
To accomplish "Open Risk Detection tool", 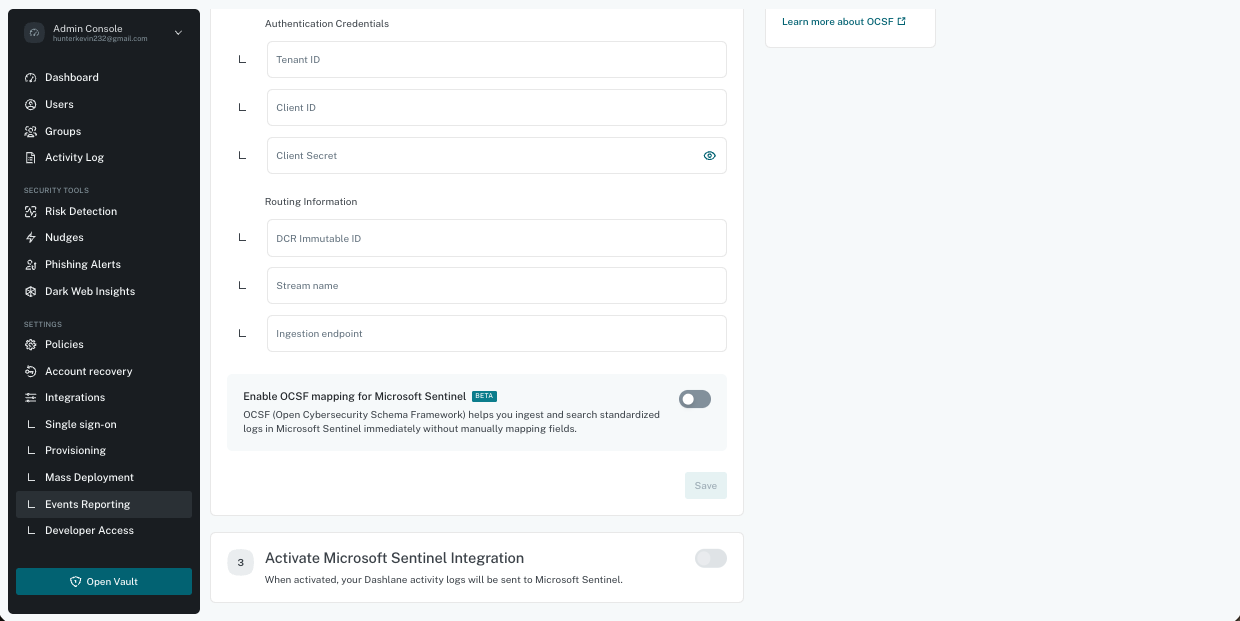I will click(104, 211).
